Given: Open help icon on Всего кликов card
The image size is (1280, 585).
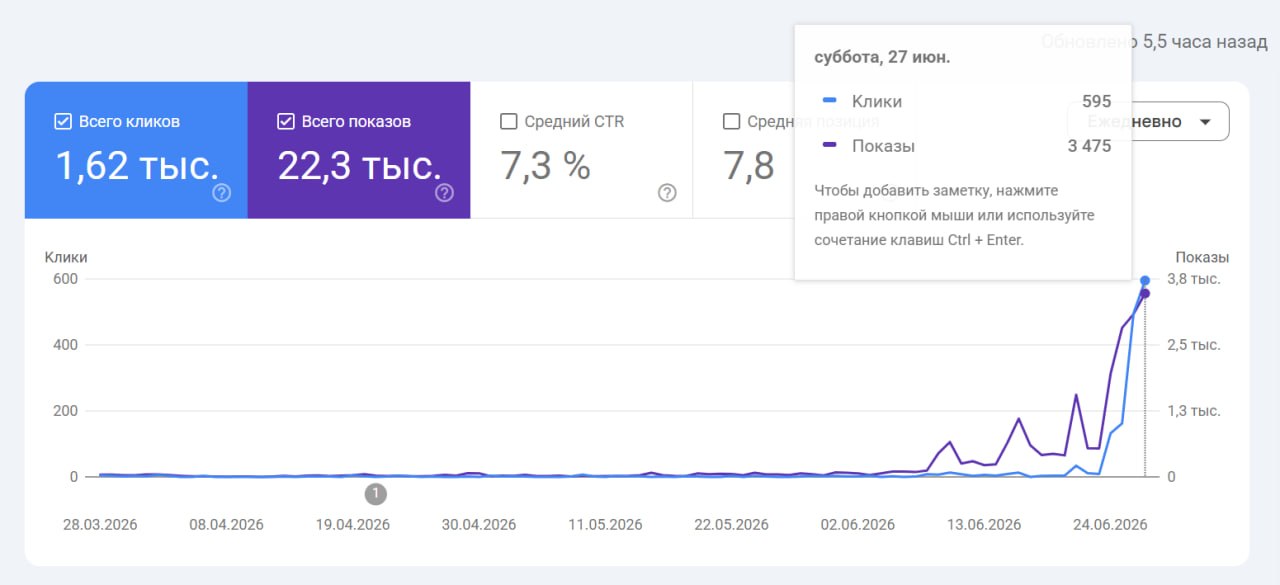Looking at the screenshot, I should click(222, 193).
